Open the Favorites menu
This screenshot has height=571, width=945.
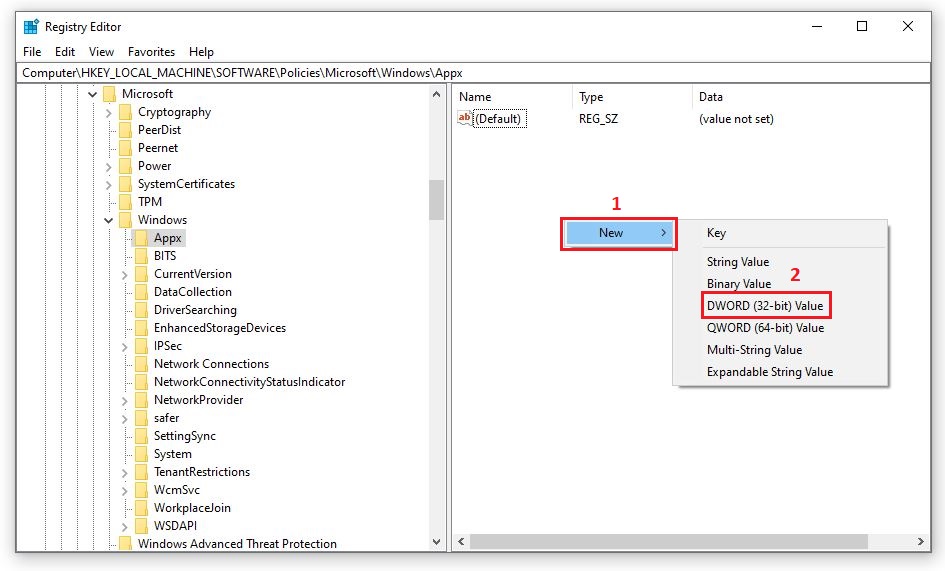tap(151, 52)
